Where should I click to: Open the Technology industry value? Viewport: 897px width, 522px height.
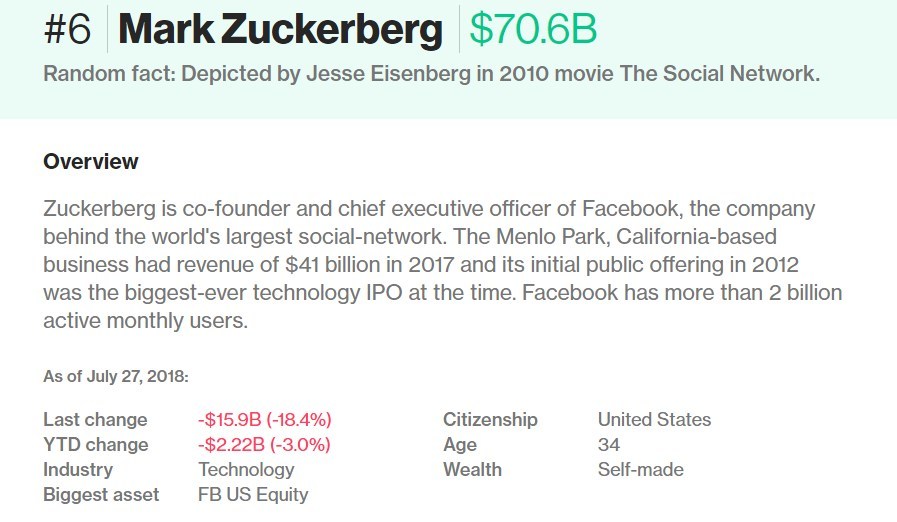246,470
